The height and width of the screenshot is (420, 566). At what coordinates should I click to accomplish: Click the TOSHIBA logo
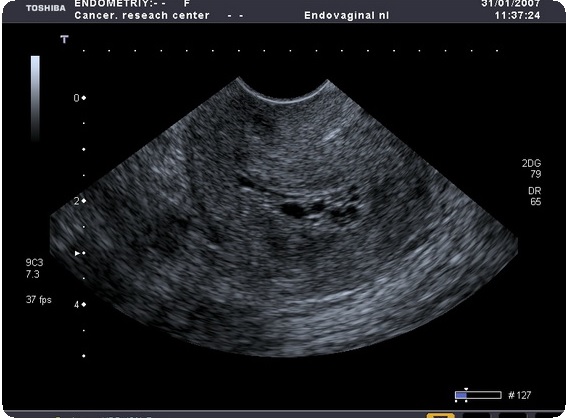coord(46,8)
